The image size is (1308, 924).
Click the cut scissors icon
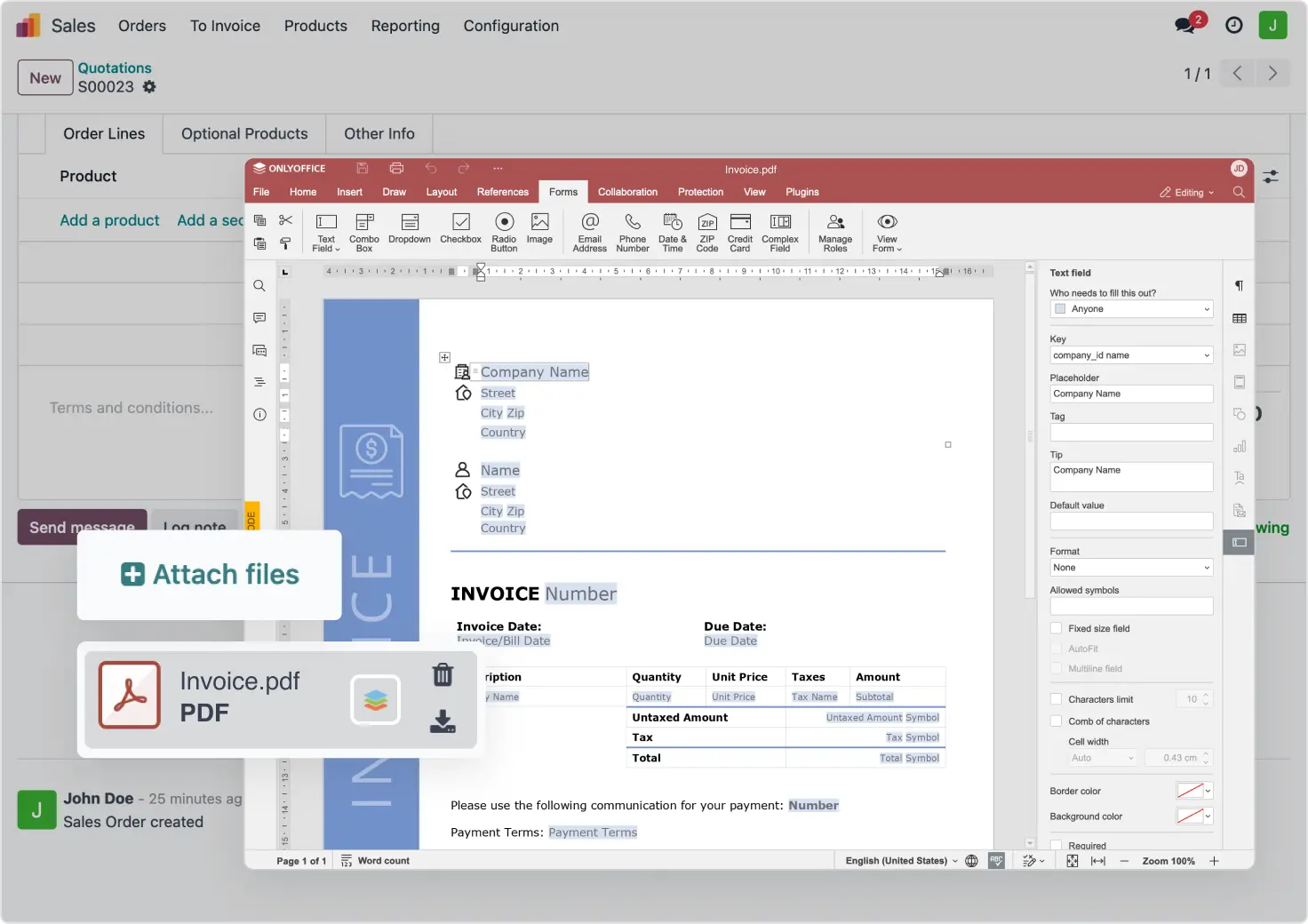click(x=285, y=219)
